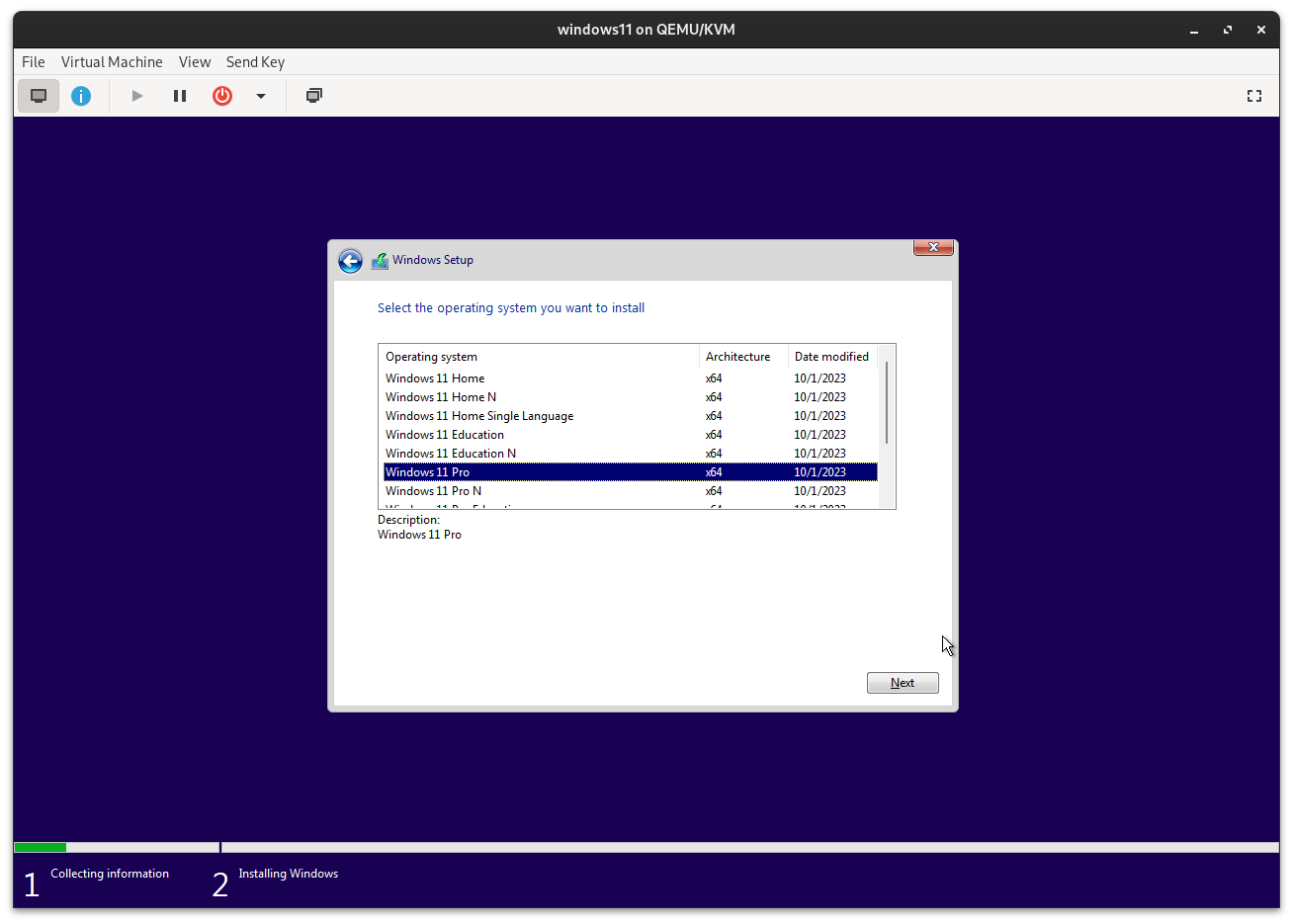Click the Architecture column header
Image resolution: width=1293 pixels, height=924 pixels.
(743, 357)
